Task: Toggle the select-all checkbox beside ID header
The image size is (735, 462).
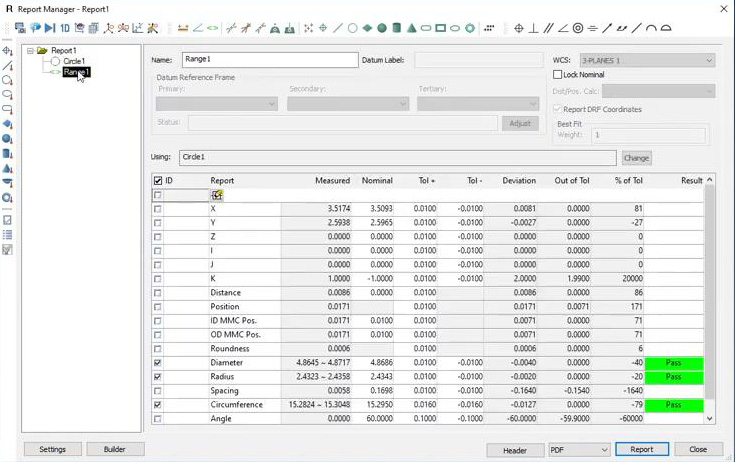Action: coord(158,180)
